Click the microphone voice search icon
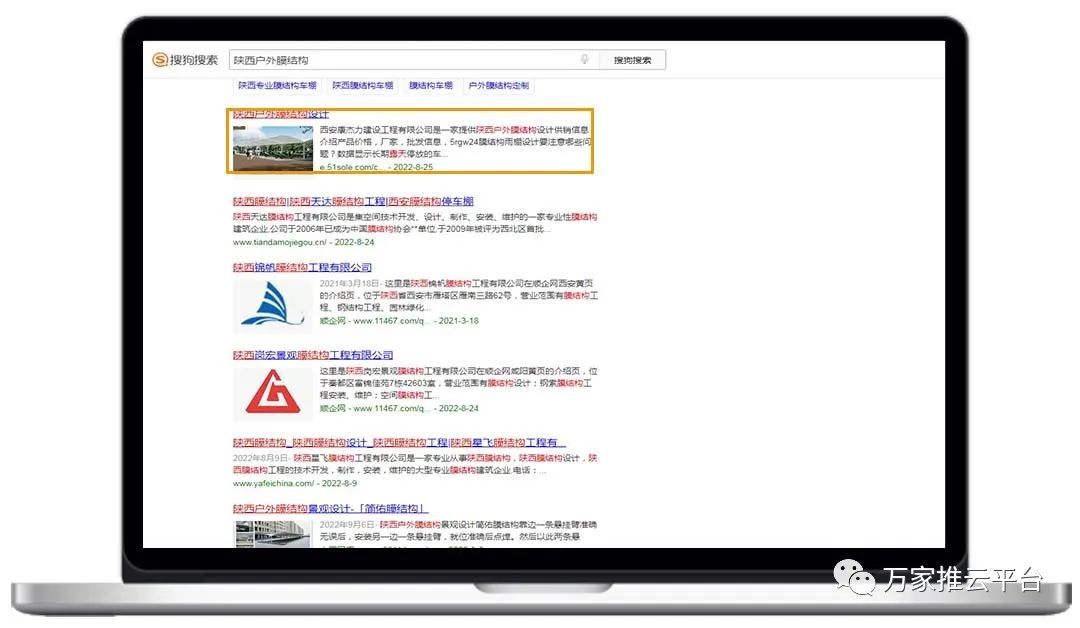The image size is (1080, 628). (584, 60)
